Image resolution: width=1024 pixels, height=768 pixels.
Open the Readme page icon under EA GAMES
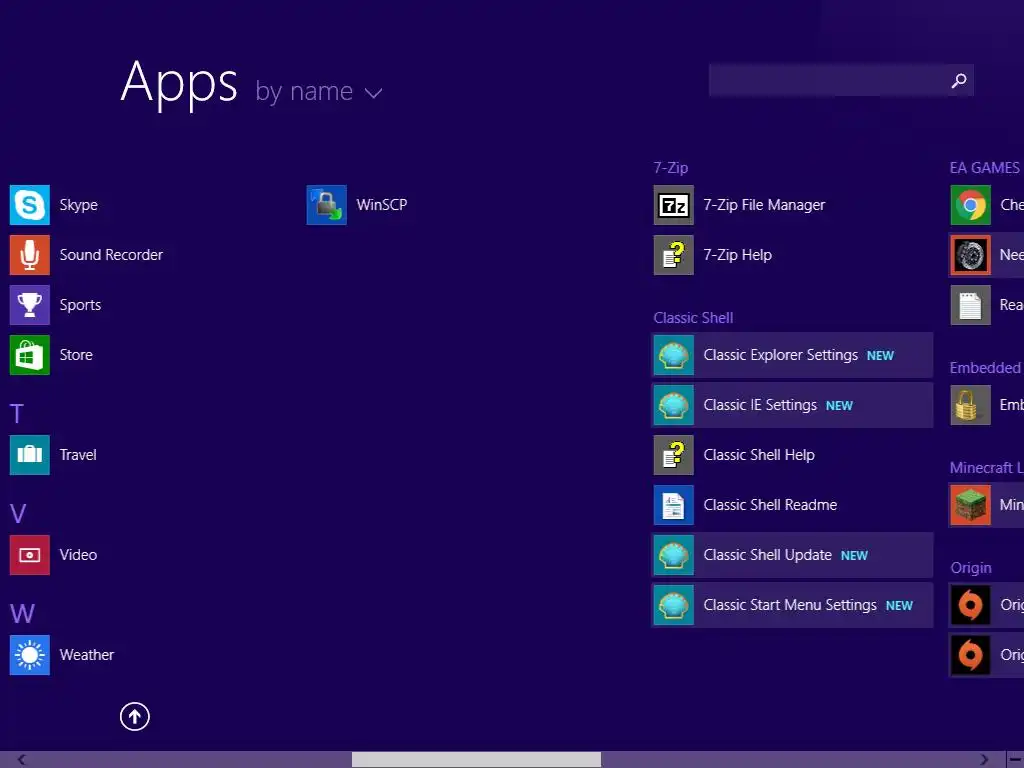[x=970, y=305]
